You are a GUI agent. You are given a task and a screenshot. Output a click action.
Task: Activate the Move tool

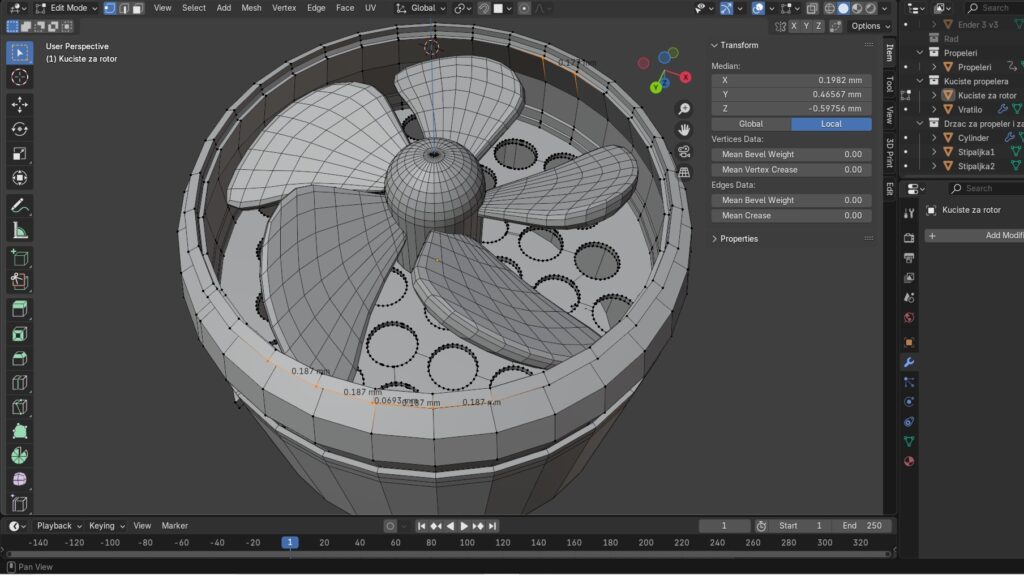pos(20,105)
